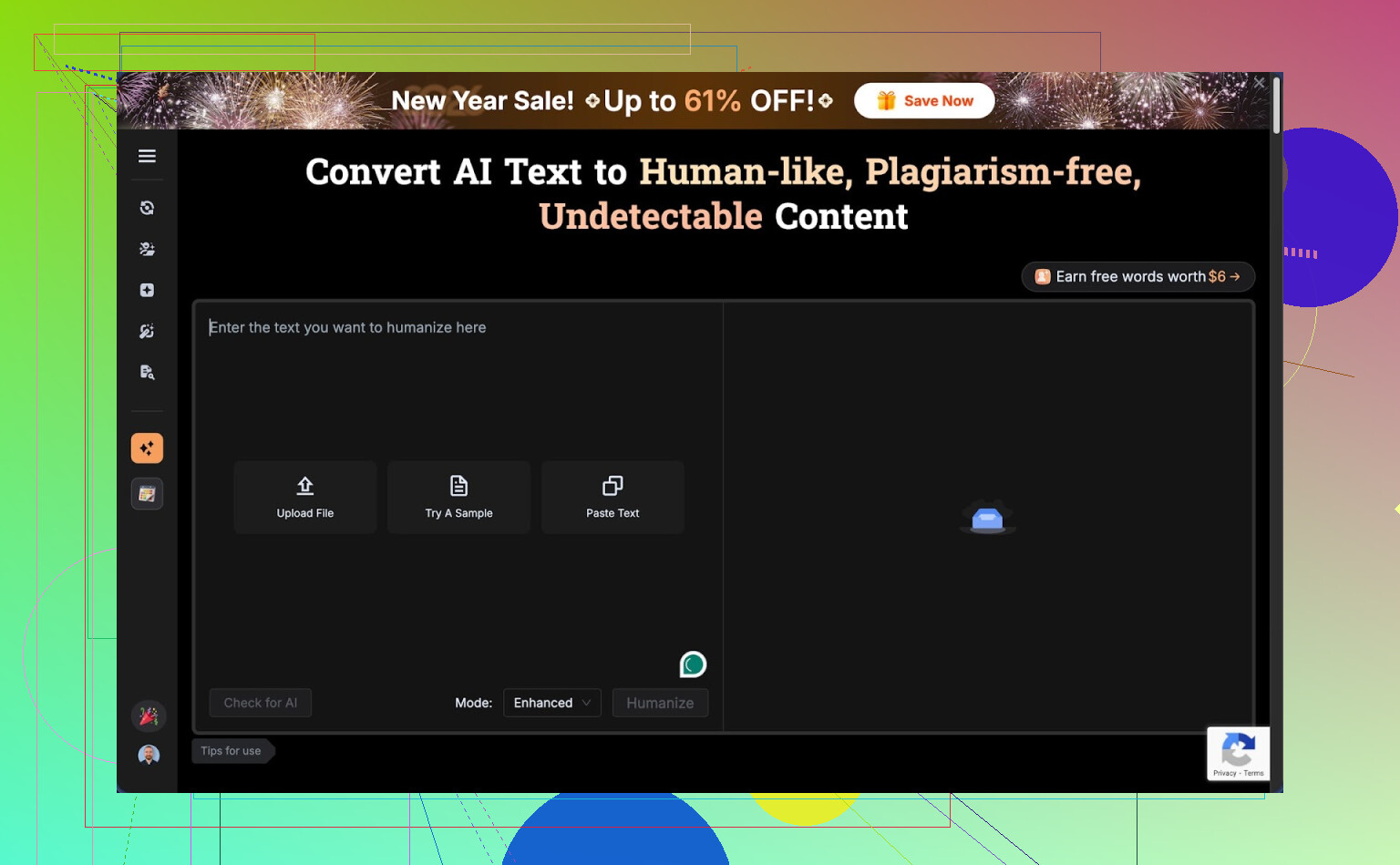Open the hamburger menu in sidebar
1400x865 pixels.
tap(147, 156)
